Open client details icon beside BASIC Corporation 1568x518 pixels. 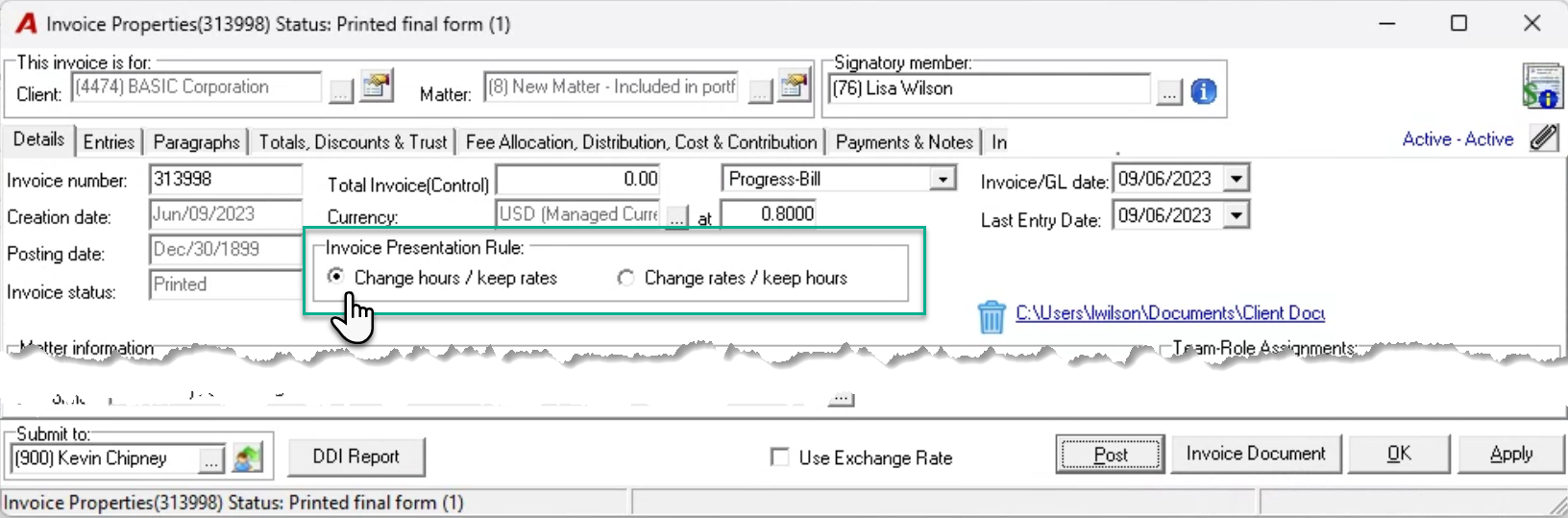(377, 86)
